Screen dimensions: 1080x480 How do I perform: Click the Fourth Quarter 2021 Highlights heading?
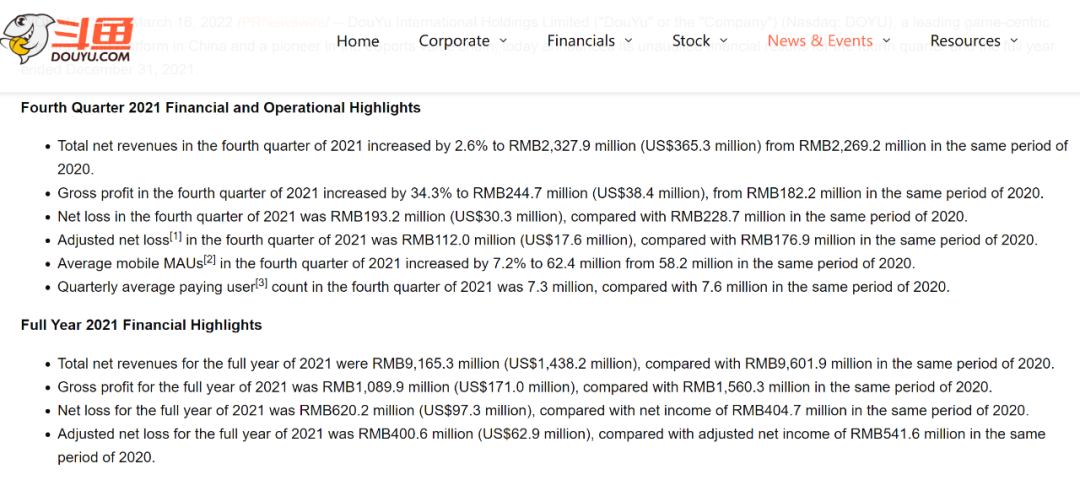221,108
